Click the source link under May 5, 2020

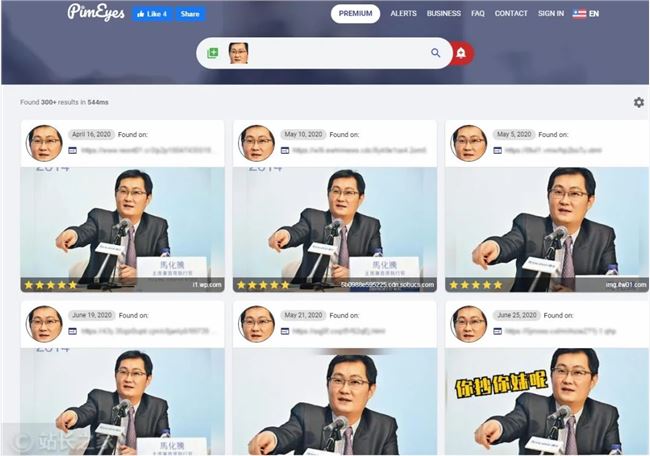553,150
